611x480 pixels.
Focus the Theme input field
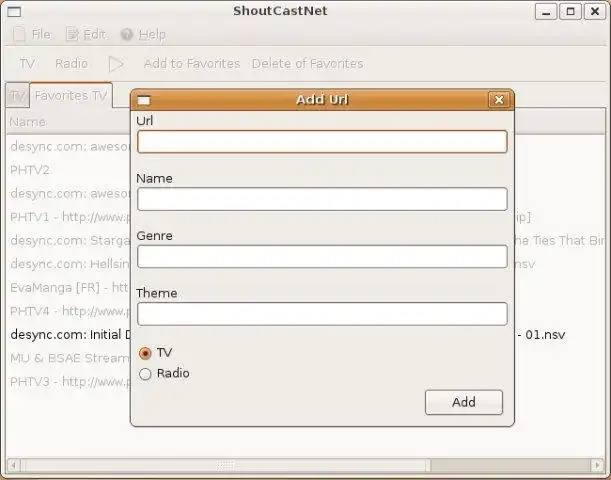coord(322,314)
